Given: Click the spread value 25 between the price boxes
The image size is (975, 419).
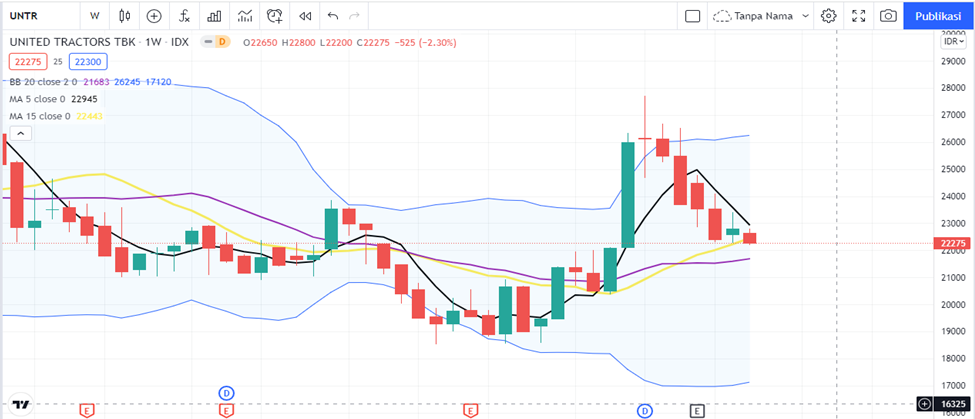Looking at the screenshot, I should tap(58, 62).
